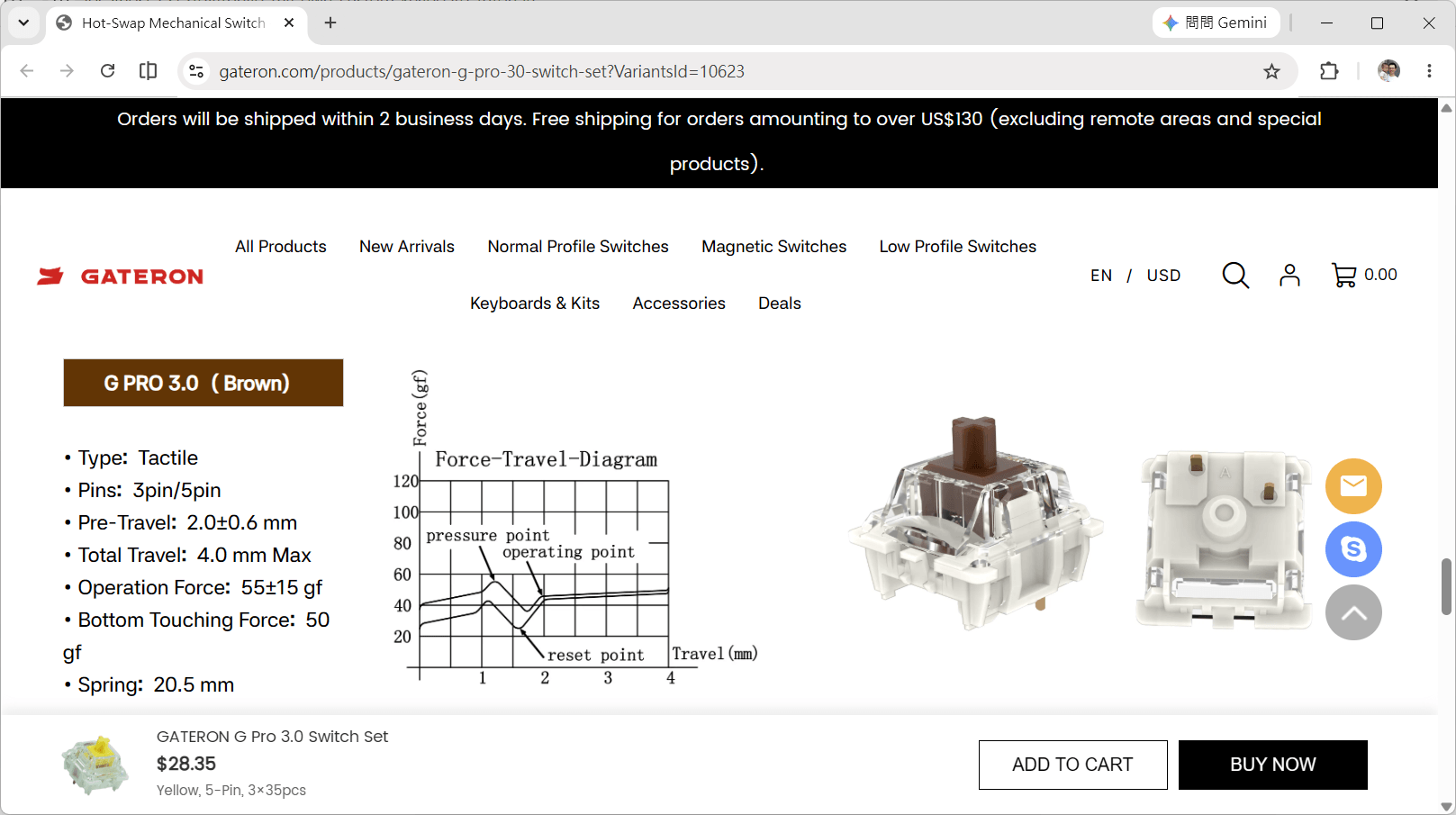Open Keyboards & Kits menu
This screenshot has width=1456, height=815.
point(535,303)
